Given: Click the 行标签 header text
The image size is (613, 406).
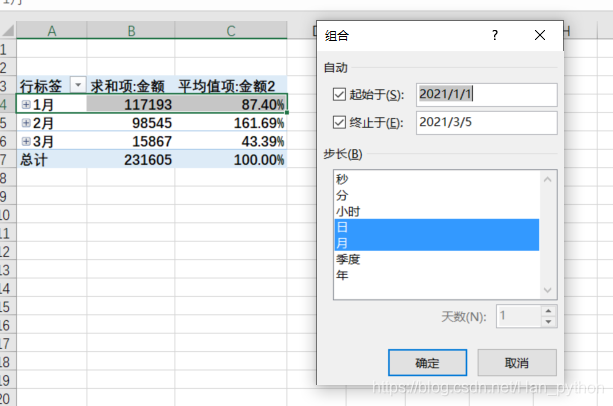Looking at the screenshot, I should coord(41,86).
